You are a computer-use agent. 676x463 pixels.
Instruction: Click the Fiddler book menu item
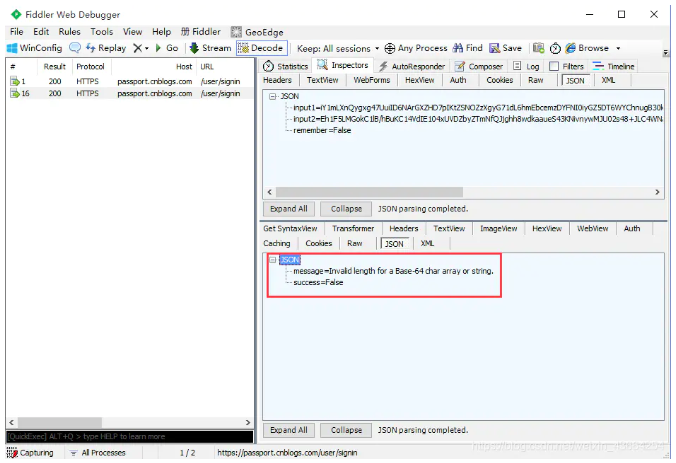point(201,32)
